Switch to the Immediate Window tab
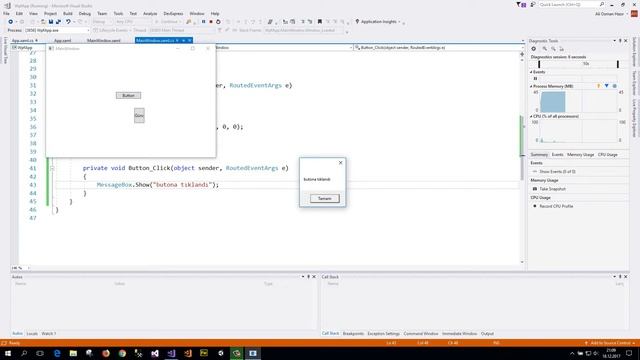Screen dimensions: 640x360 (459, 333)
